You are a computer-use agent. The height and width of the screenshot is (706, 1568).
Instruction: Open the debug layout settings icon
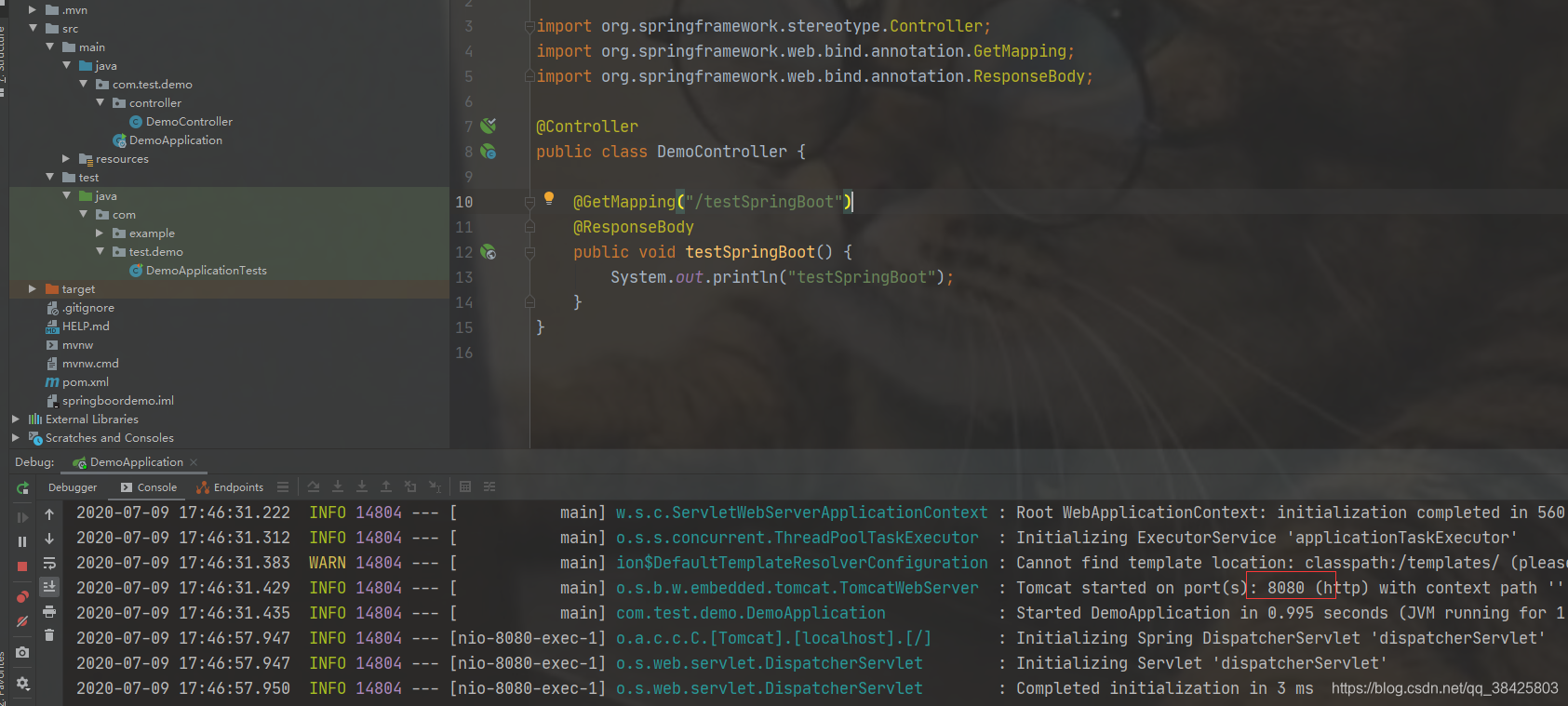click(283, 486)
